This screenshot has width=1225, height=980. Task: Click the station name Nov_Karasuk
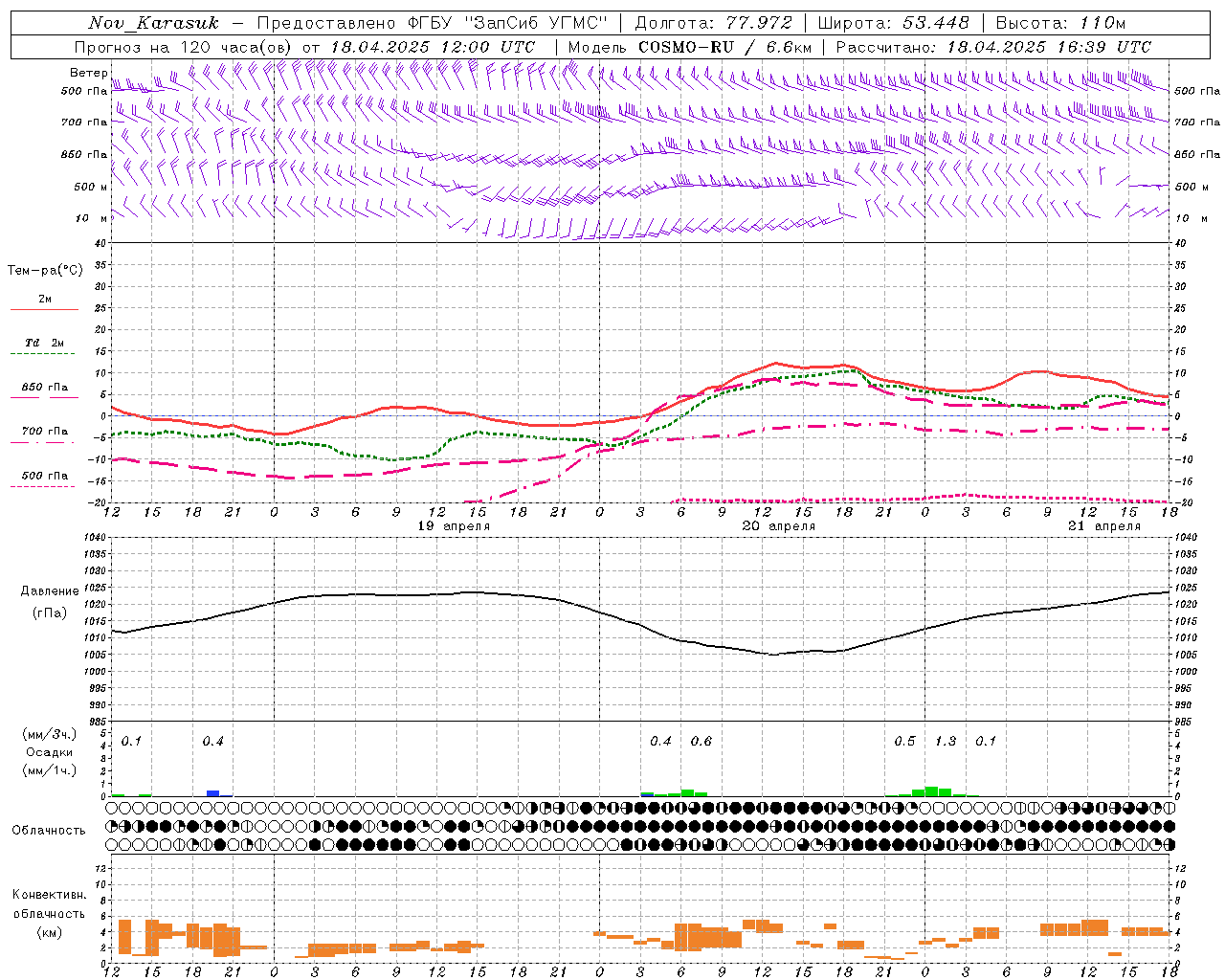coord(153,23)
